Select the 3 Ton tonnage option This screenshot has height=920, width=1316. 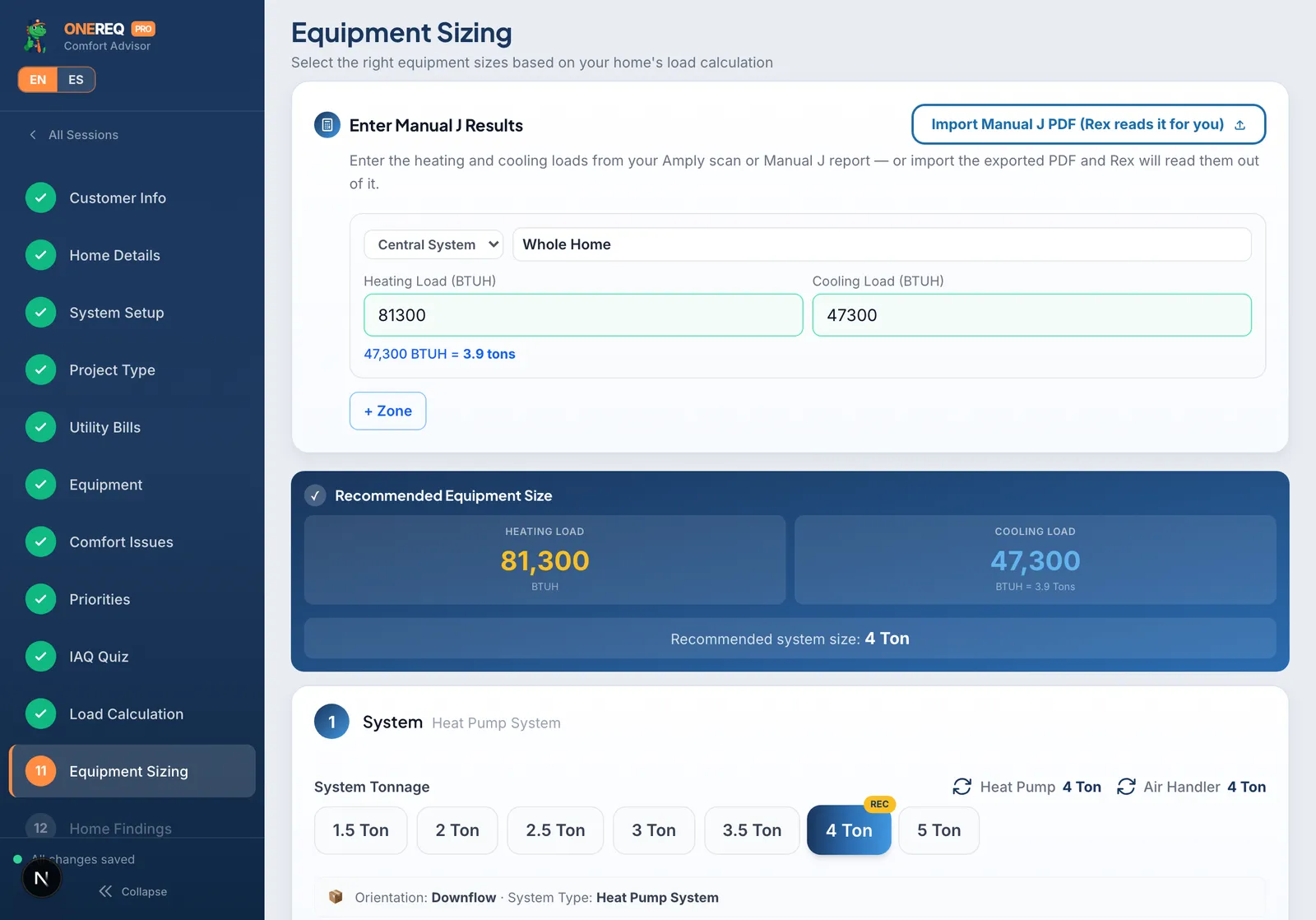pyautogui.click(x=654, y=830)
